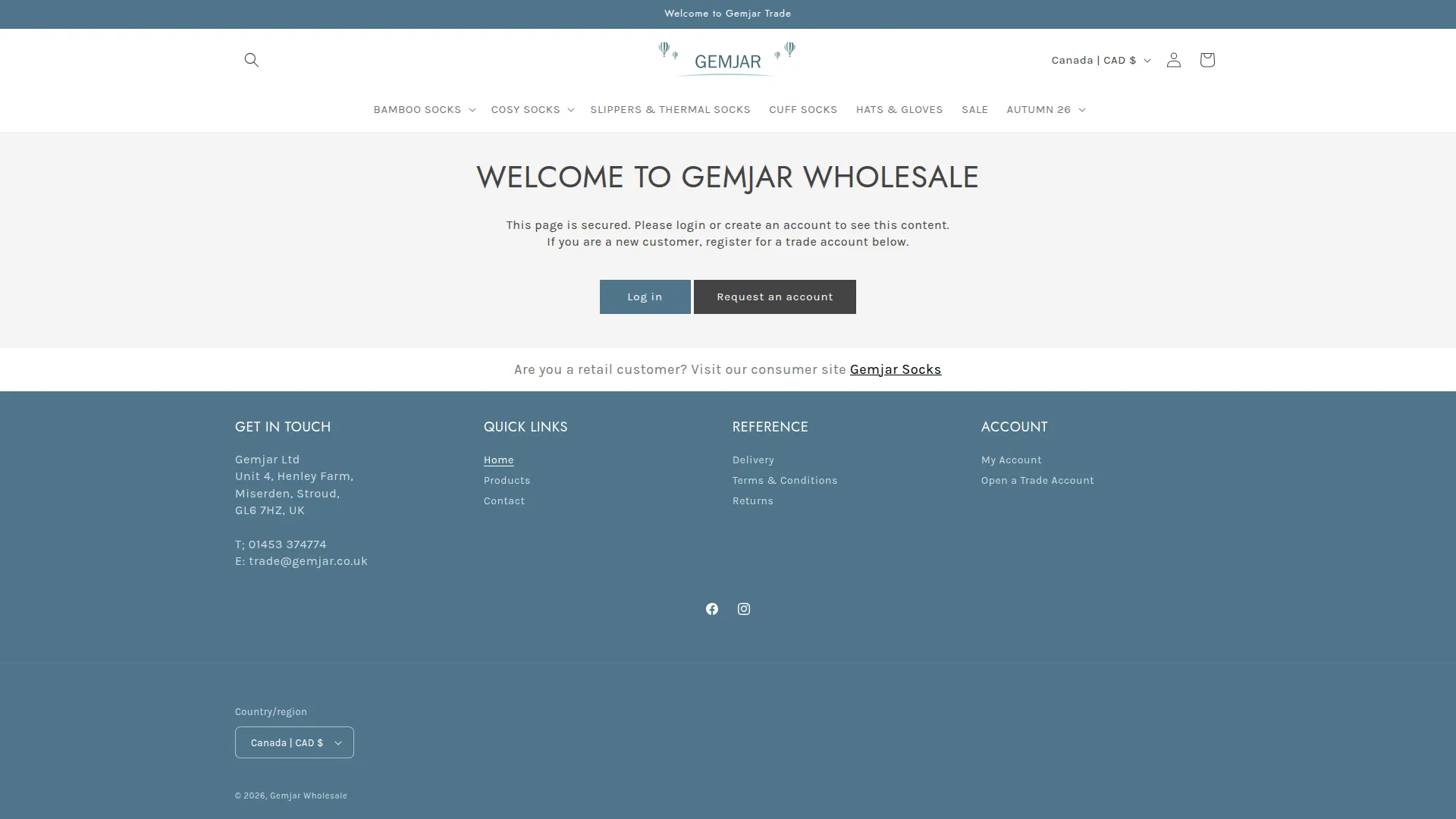Click the Request an account button
1456x819 pixels.
pyautogui.click(x=774, y=297)
